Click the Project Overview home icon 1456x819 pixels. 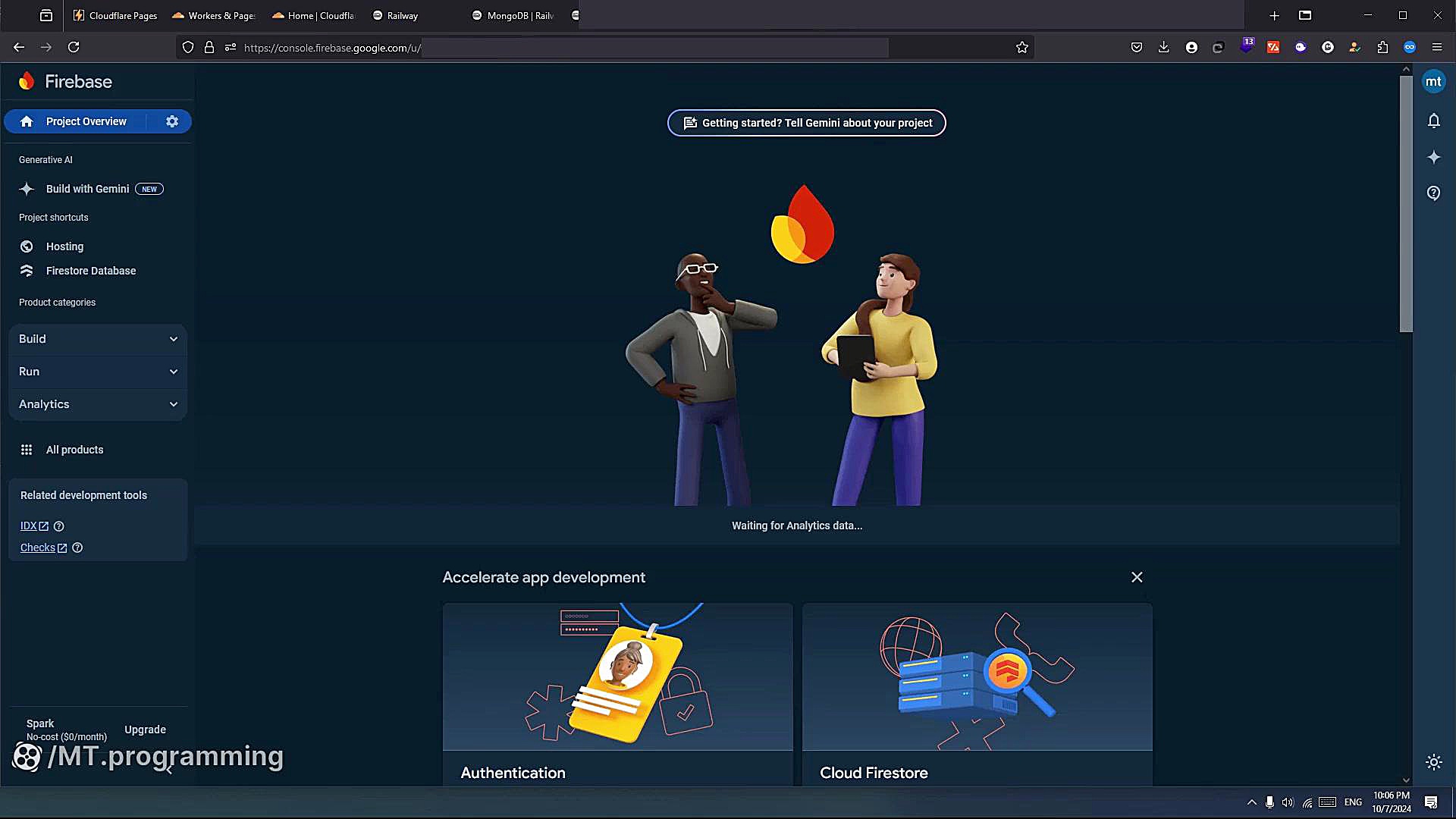[x=27, y=121]
